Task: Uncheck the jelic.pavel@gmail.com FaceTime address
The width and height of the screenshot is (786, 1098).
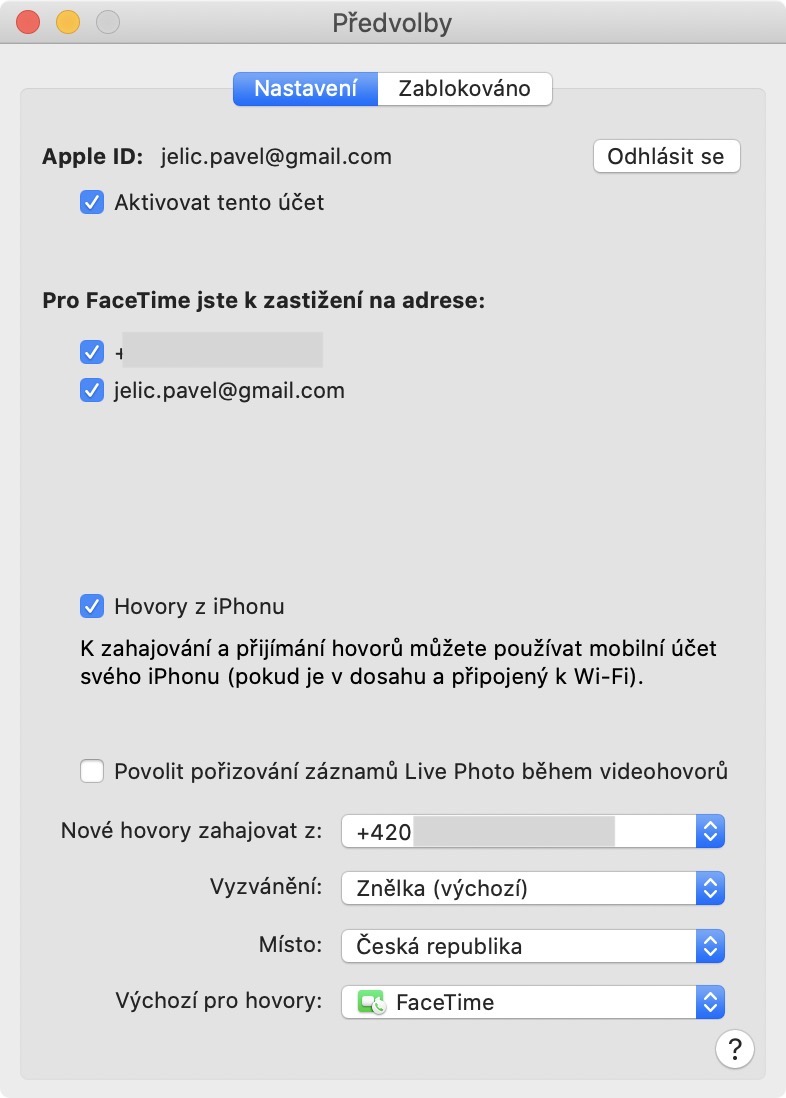Action: [92, 391]
